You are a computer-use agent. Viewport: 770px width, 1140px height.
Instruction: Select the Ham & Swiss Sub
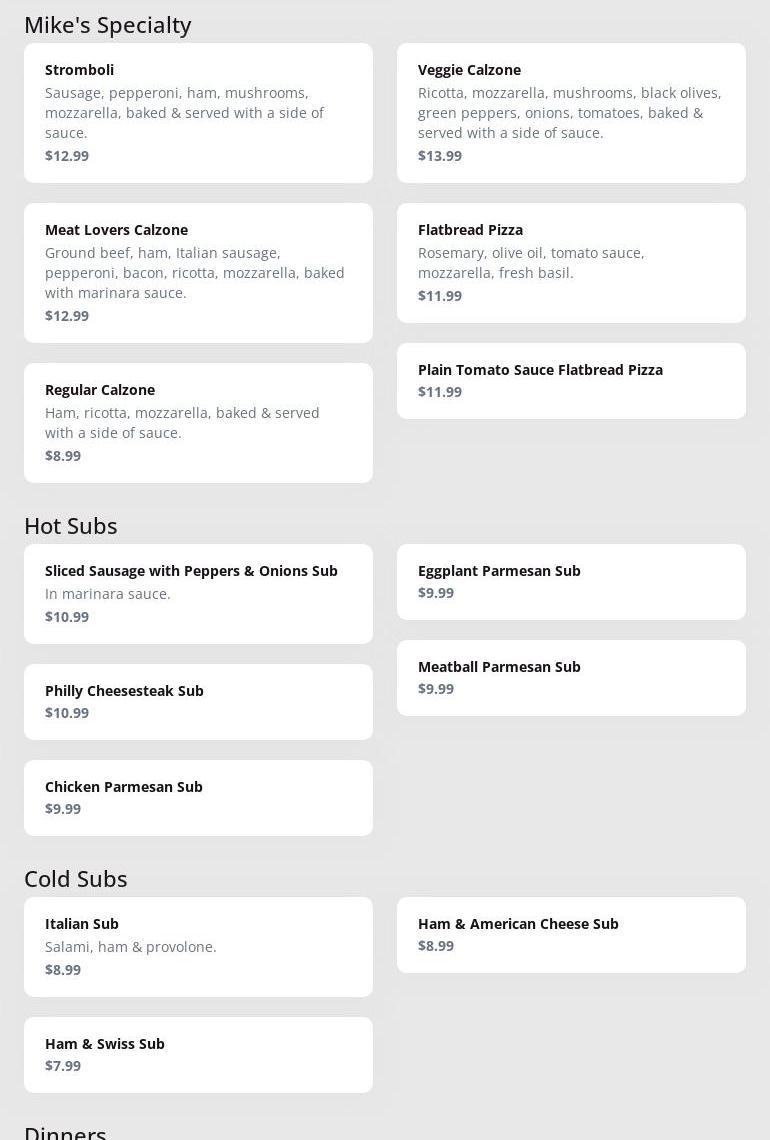[198, 1054]
